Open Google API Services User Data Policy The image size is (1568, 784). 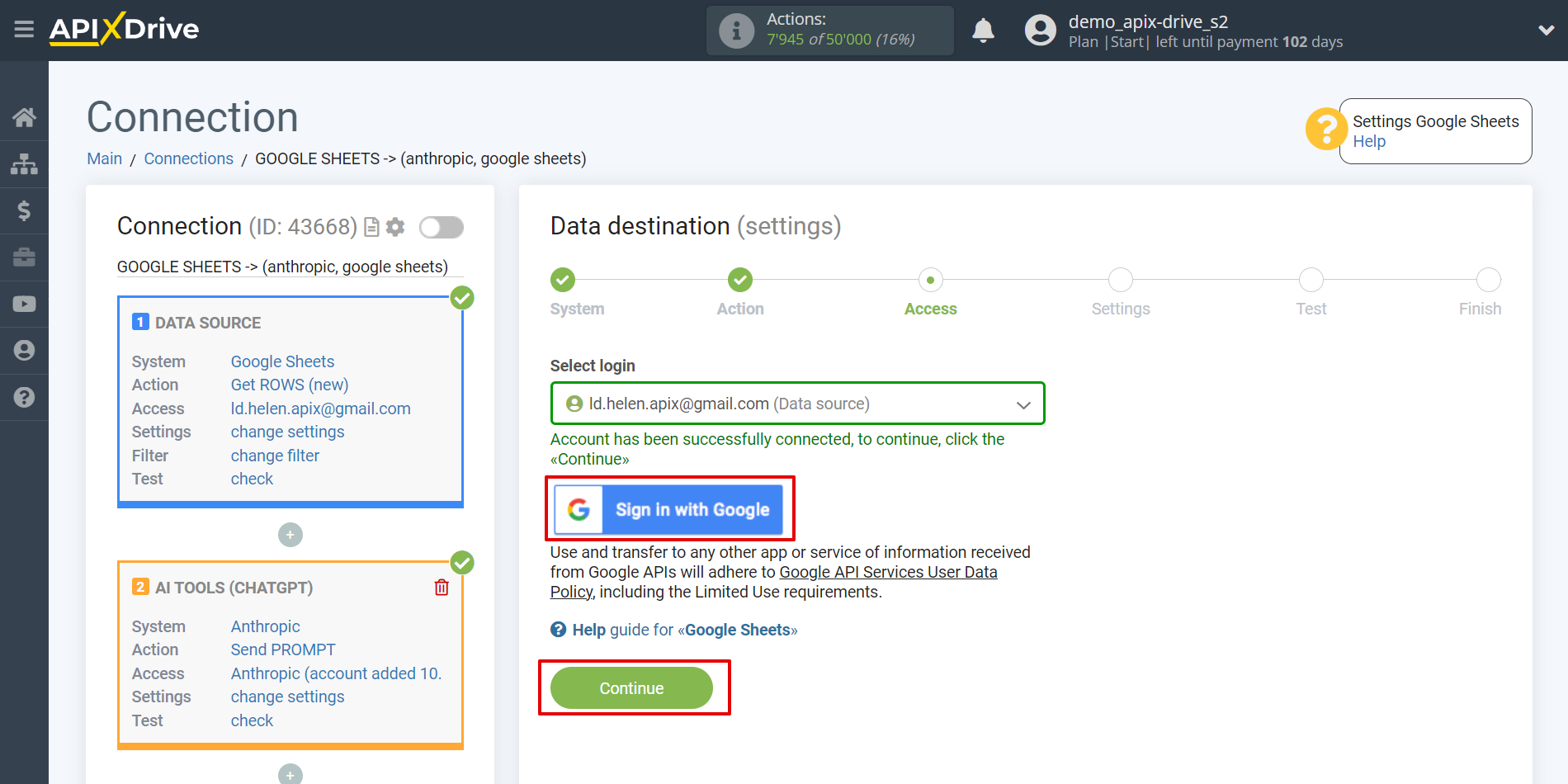888,572
